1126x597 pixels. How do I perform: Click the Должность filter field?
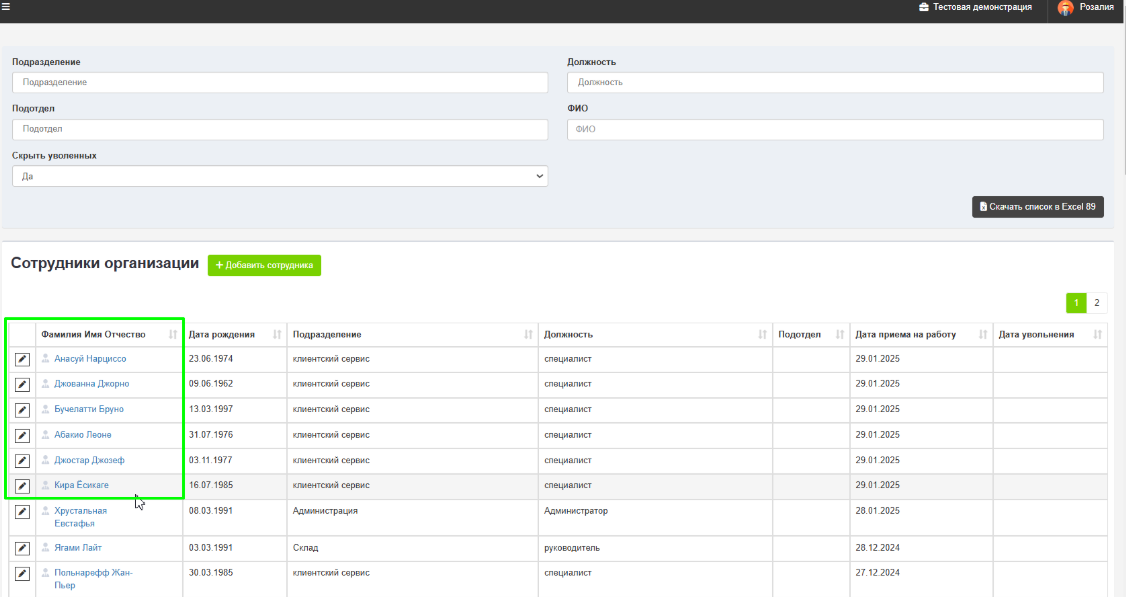pos(835,82)
